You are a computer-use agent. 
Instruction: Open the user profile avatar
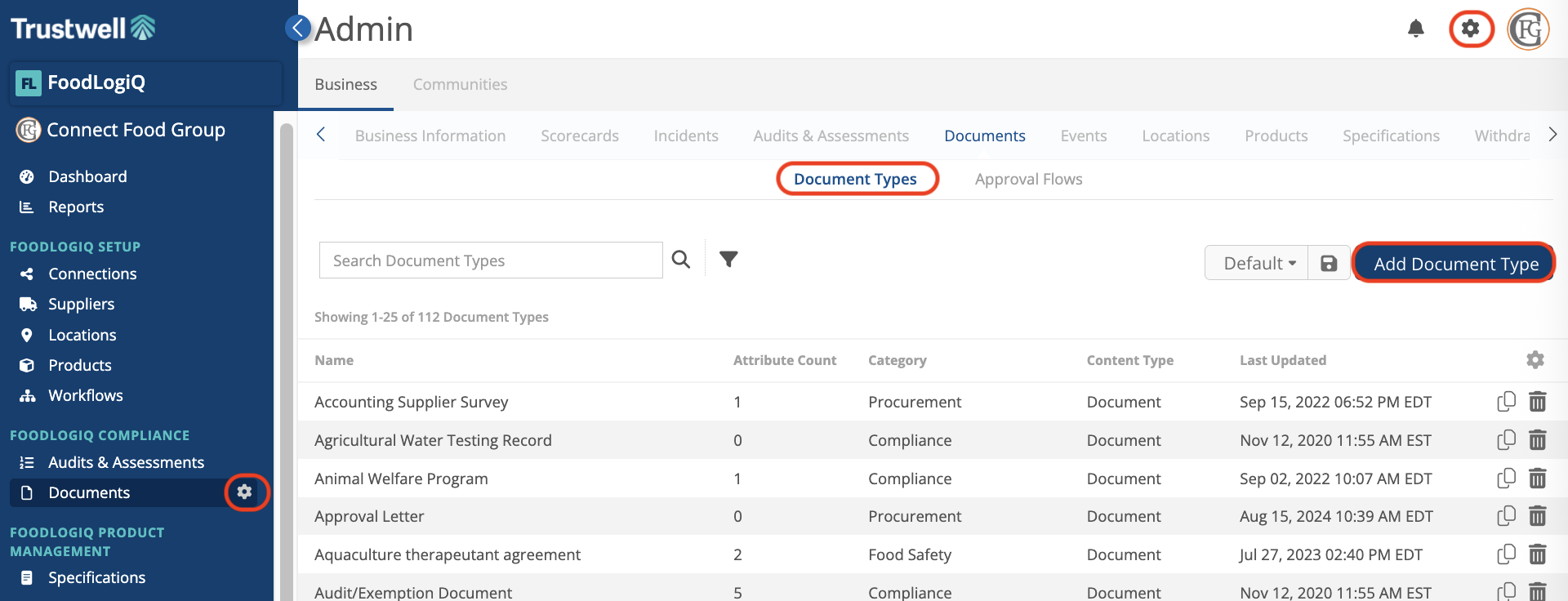(1528, 30)
